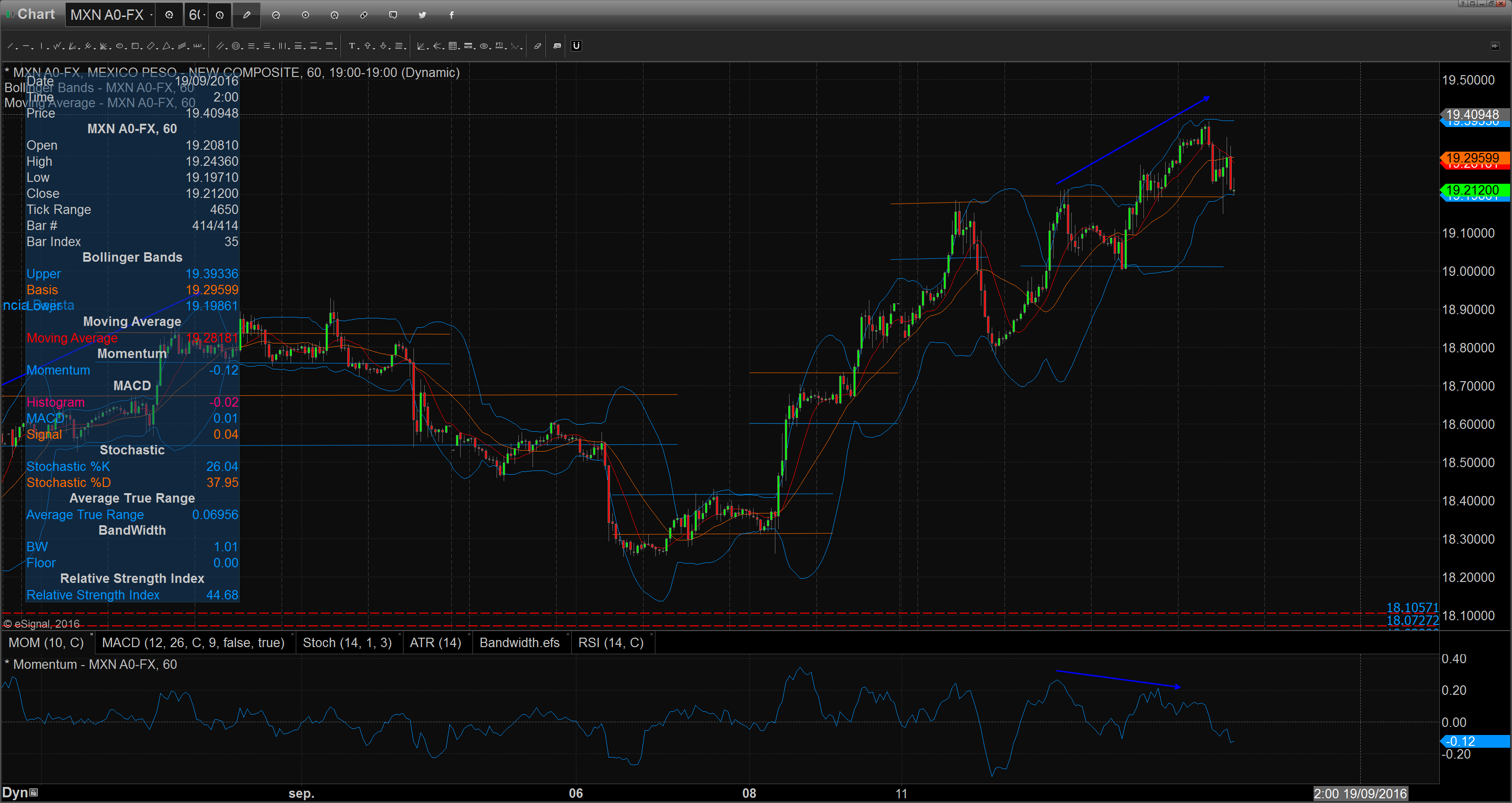This screenshot has height=803, width=1512.
Task: Select the triangle drawing tool
Action: 166,46
